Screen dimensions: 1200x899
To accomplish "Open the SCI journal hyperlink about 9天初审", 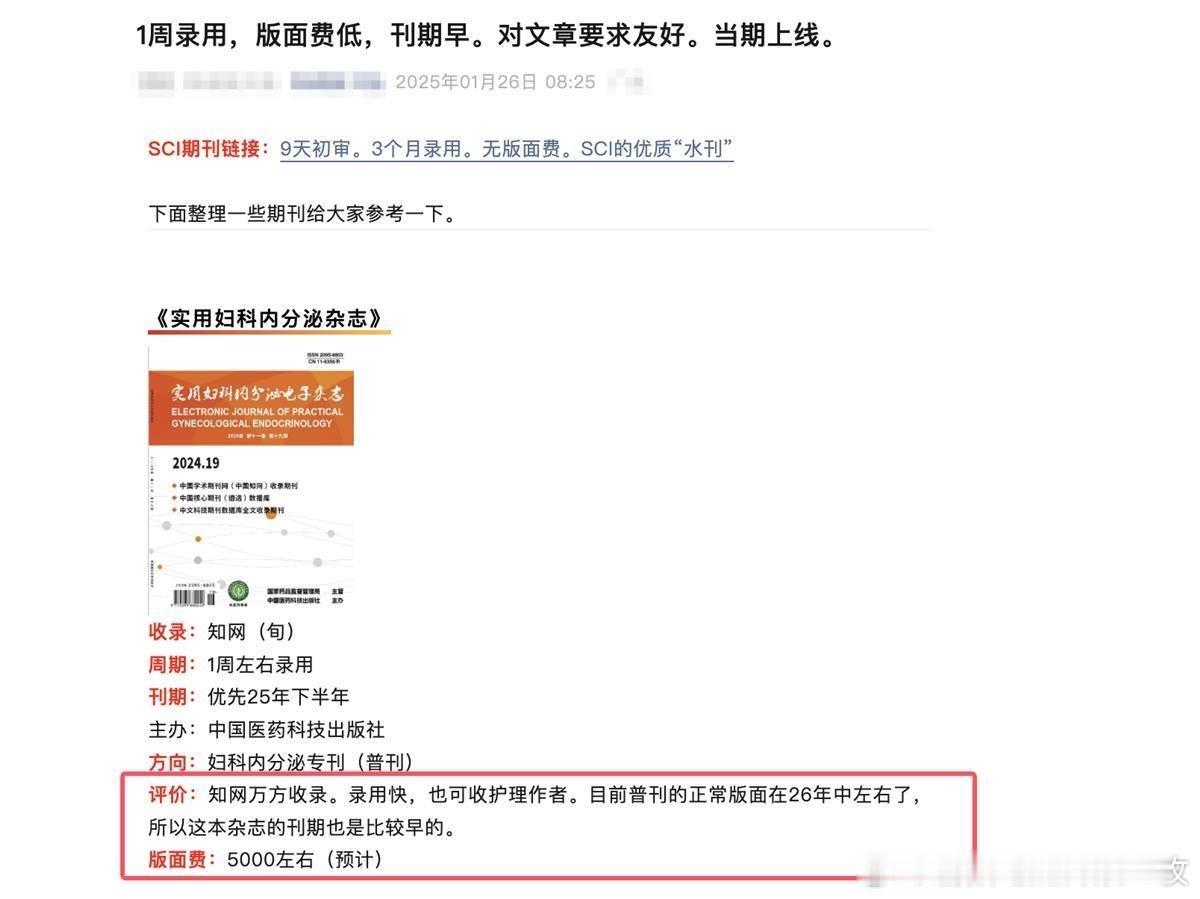I will coord(506,149).
